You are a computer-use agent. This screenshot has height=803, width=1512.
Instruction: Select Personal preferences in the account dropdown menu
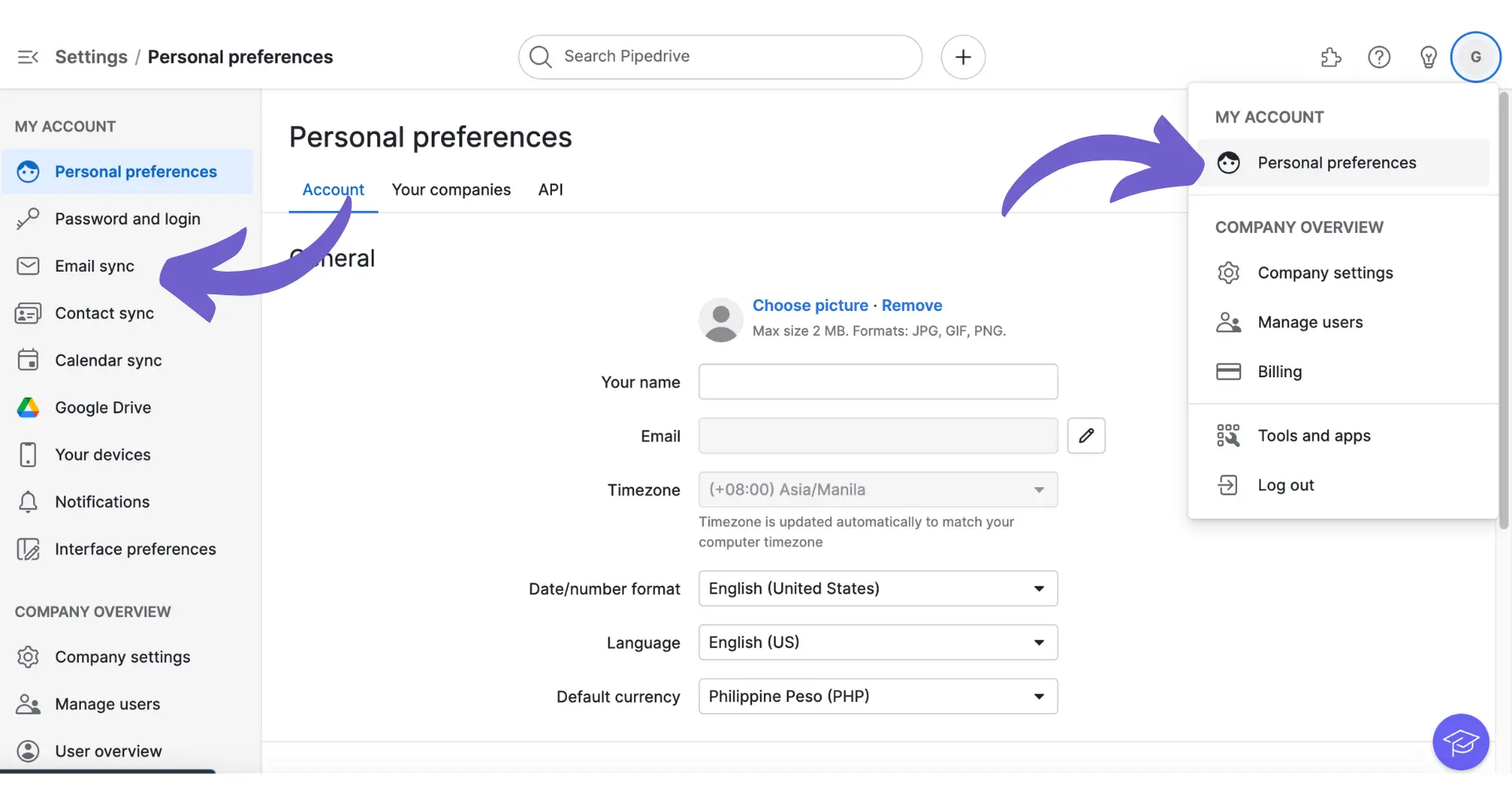[1343, 163]
